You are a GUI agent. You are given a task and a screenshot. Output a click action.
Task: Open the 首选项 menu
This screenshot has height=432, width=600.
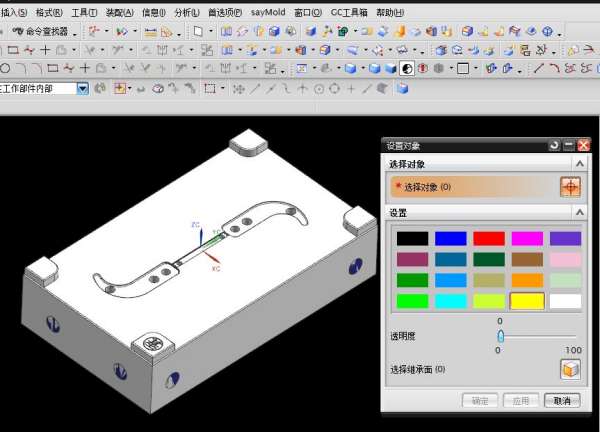point(224,12)
